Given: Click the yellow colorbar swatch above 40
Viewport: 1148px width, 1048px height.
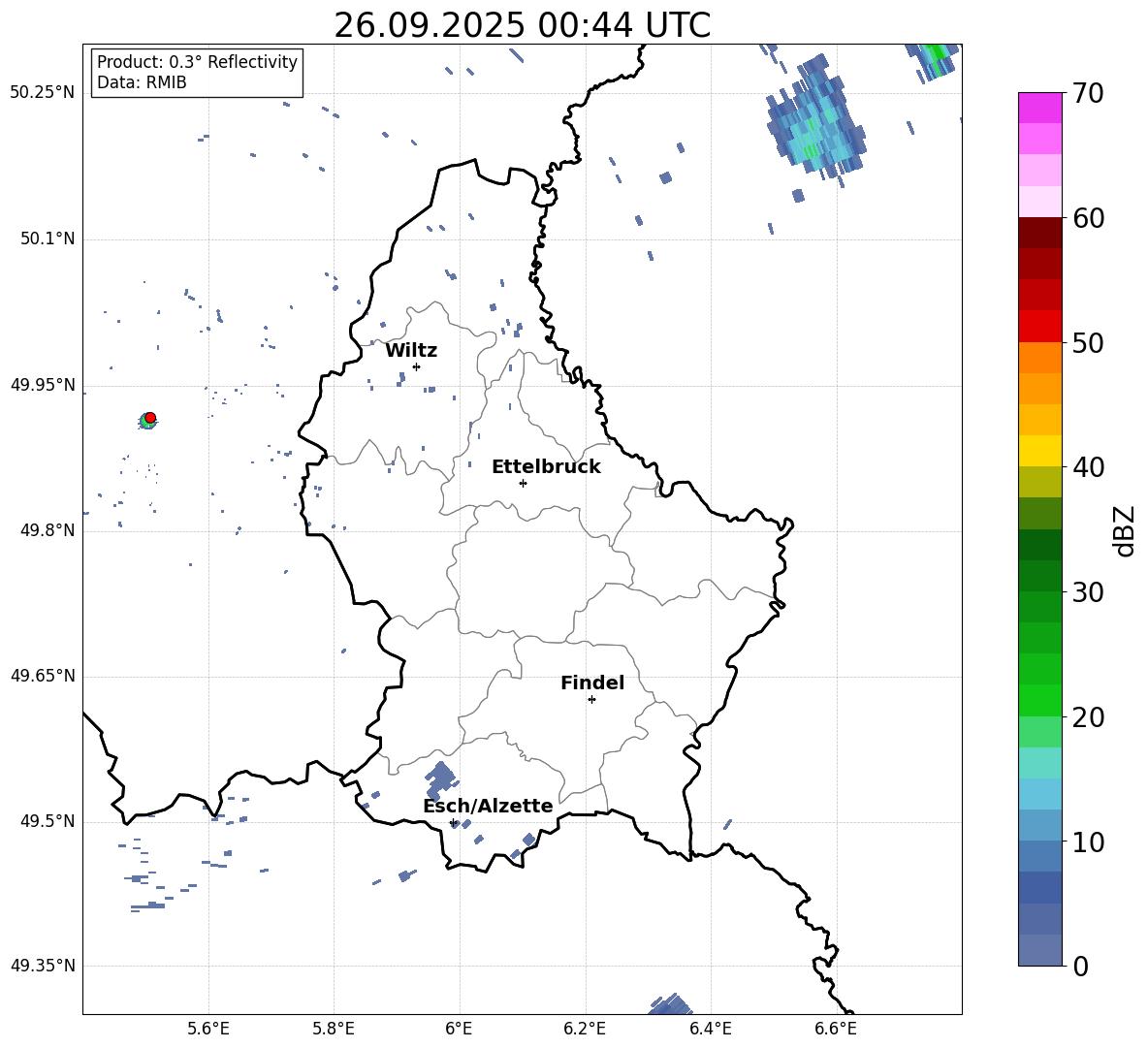Looking at the screenshot, I should [1040, 451].
